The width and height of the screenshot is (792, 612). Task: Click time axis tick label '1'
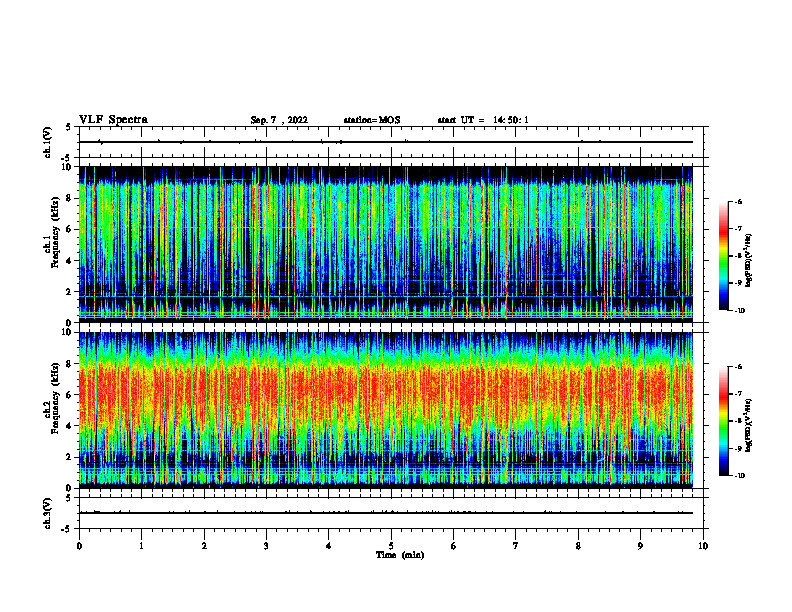[x=142, y=546]
